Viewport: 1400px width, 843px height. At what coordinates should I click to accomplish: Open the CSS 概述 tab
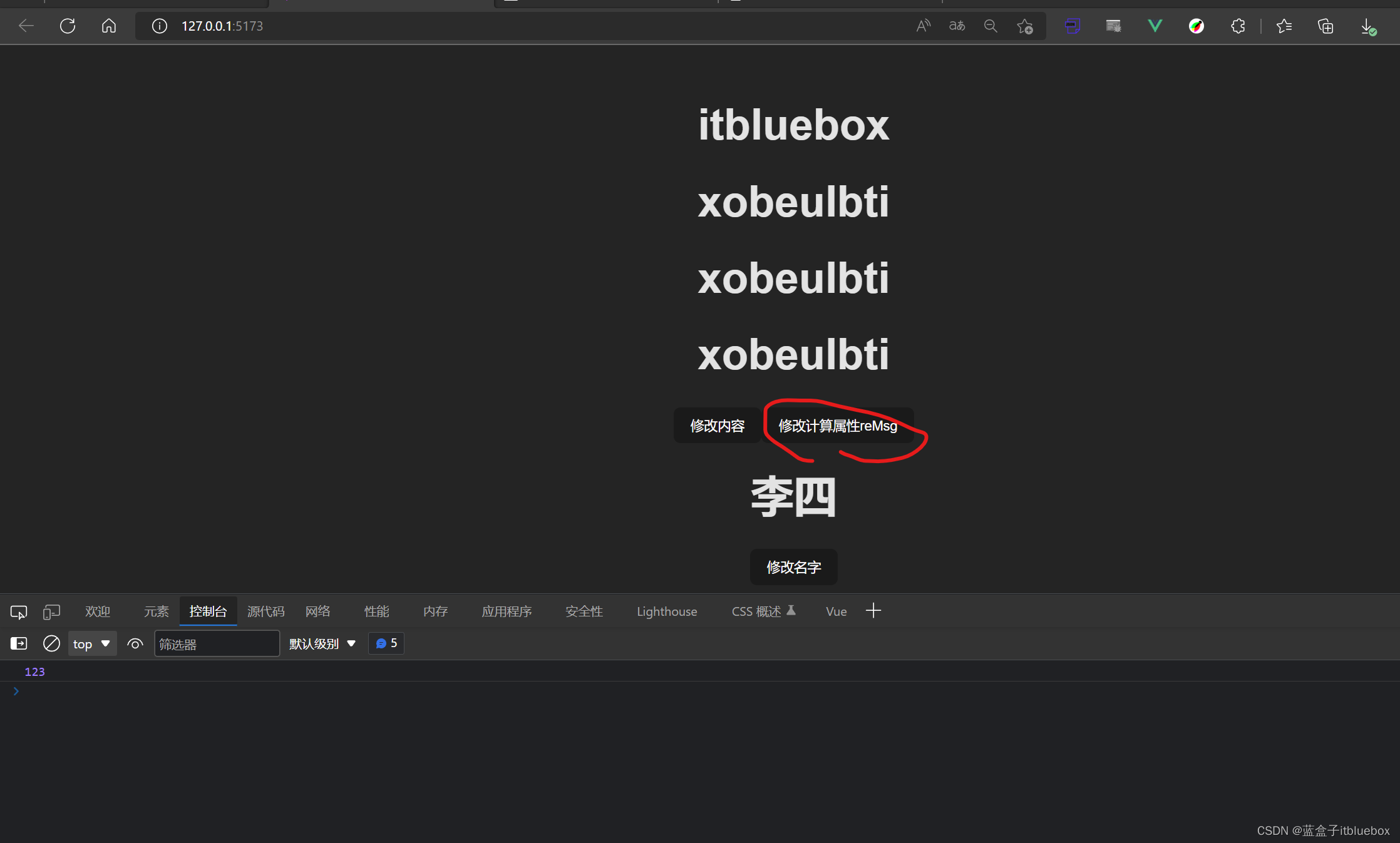(764, 611)
